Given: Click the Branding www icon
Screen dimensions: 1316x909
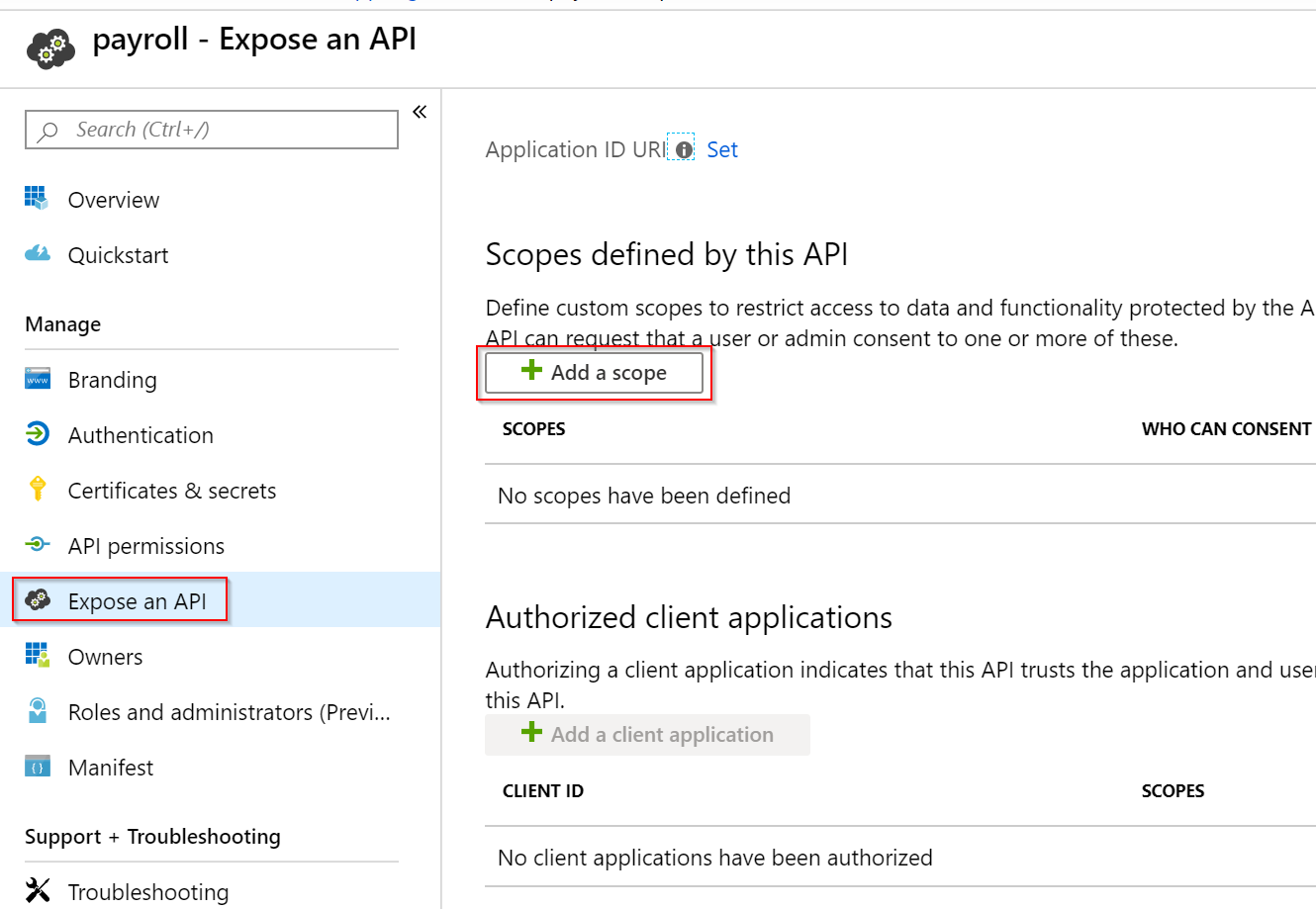Looking at the screenshot, I should (38, 379).
